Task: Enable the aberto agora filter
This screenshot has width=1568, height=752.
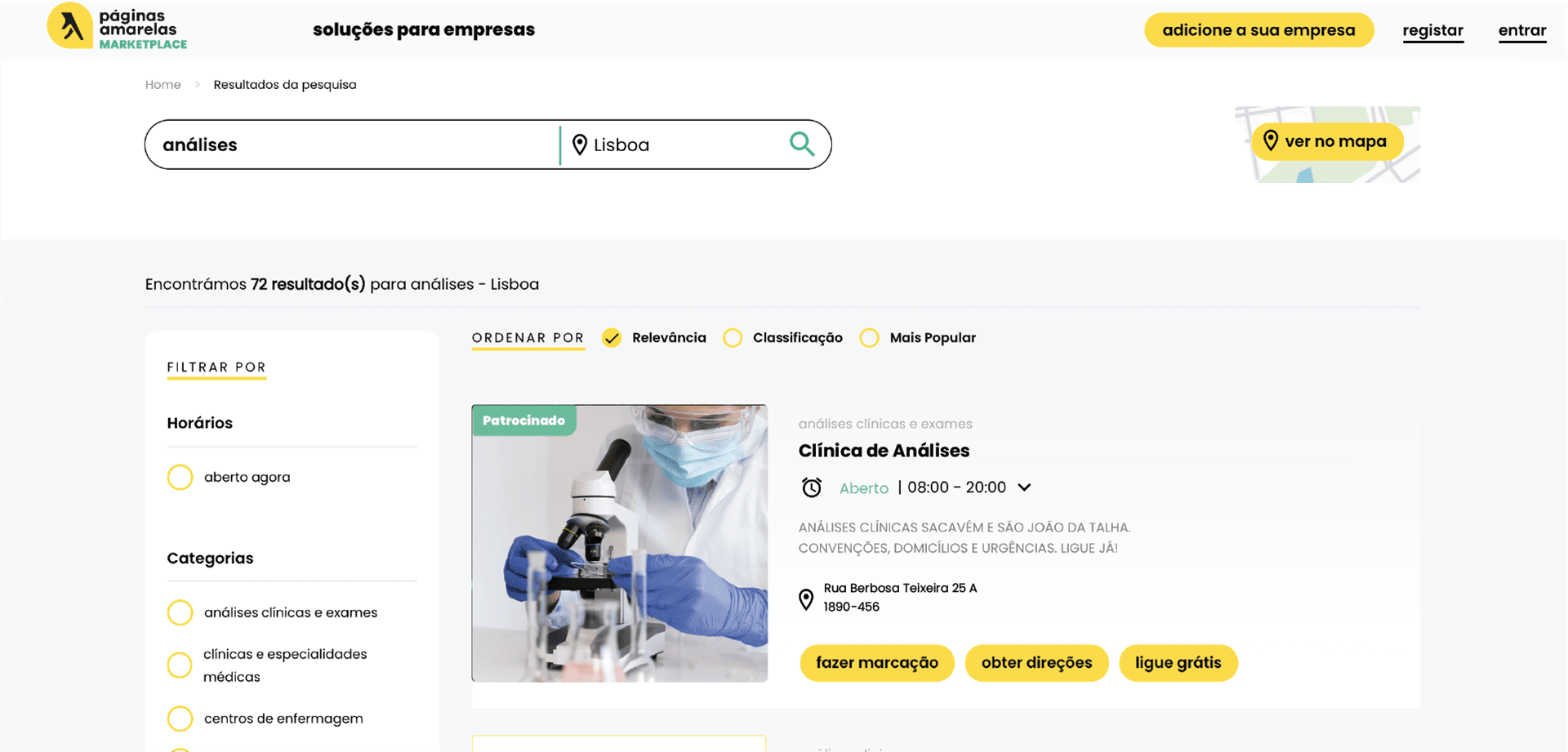Action: pos(180,477)
